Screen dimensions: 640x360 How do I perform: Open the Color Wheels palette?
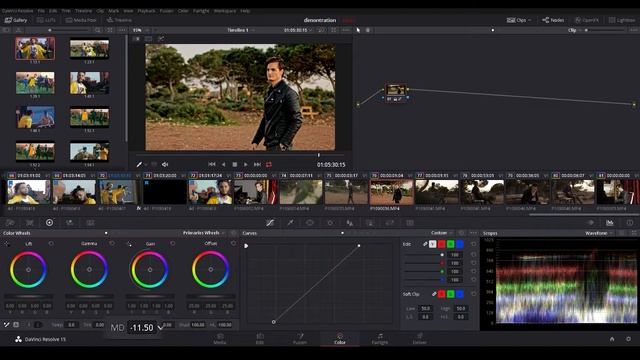pyautogui.click(x=49, y=222)
